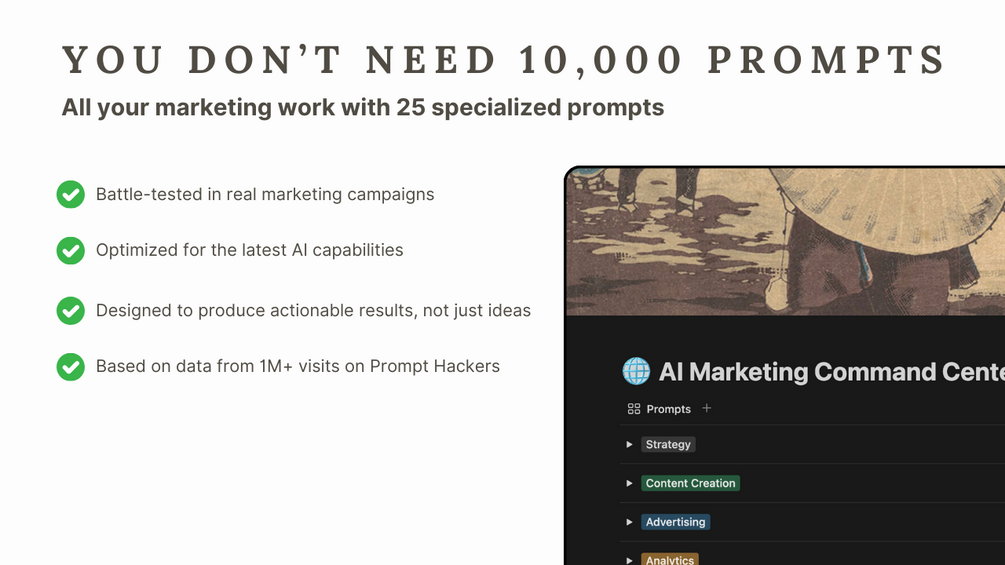Click the You Don't Need 10,000 Prompts heading
This screenshot has height=565, width=1005.
[504, 60]
